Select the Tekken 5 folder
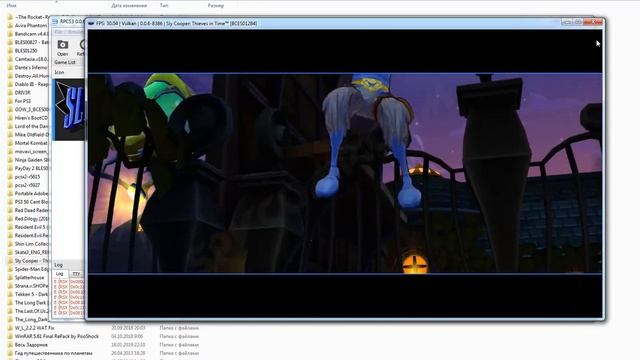Image resolution: width=640 pixels, height=360 pixels. (31, 294)
